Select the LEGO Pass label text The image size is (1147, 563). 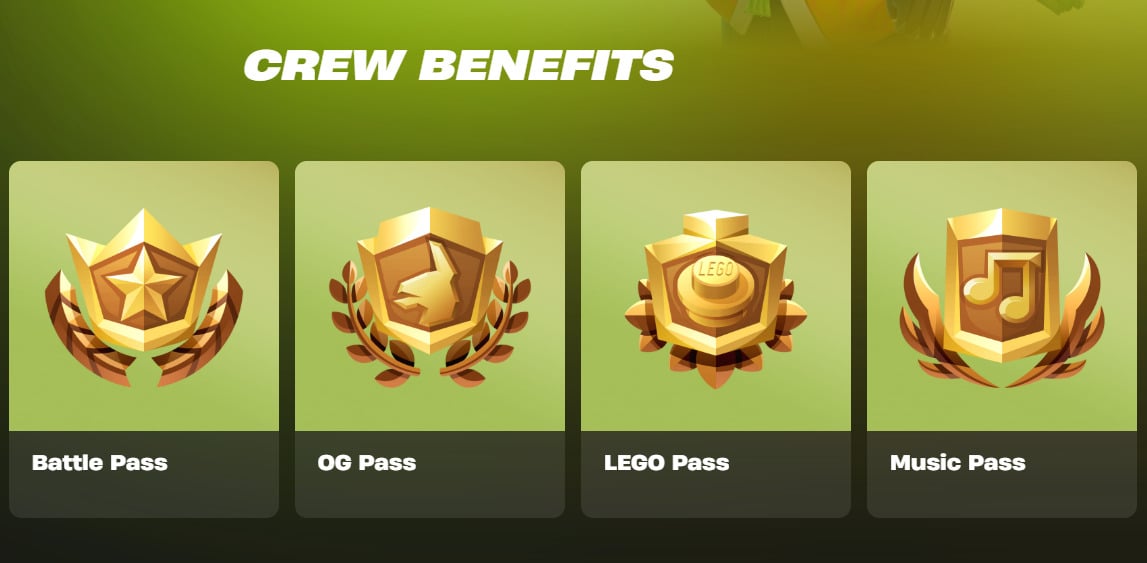[667, 463]
